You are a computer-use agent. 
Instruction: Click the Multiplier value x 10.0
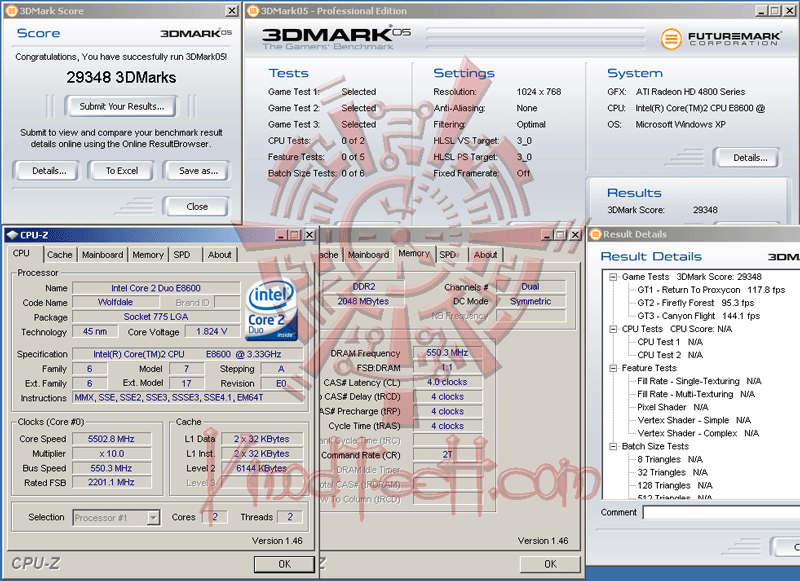[x=111, y=454]
